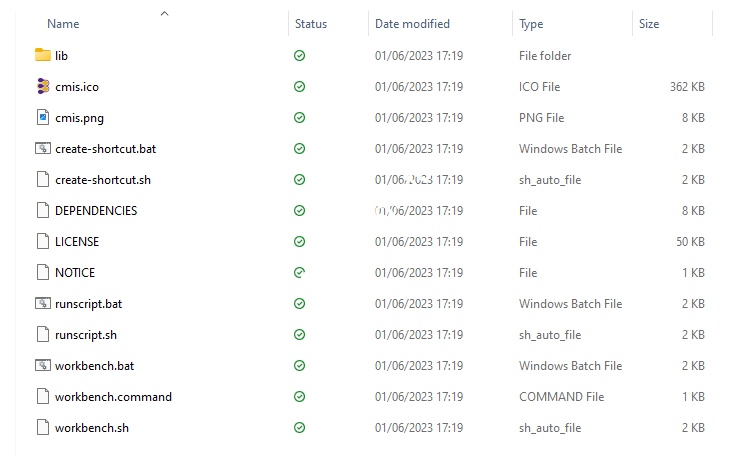This screenshot has width=739, height=456.
Task: Sort the list by Size column
Action: pyautogui.click(x=649, y=23)
